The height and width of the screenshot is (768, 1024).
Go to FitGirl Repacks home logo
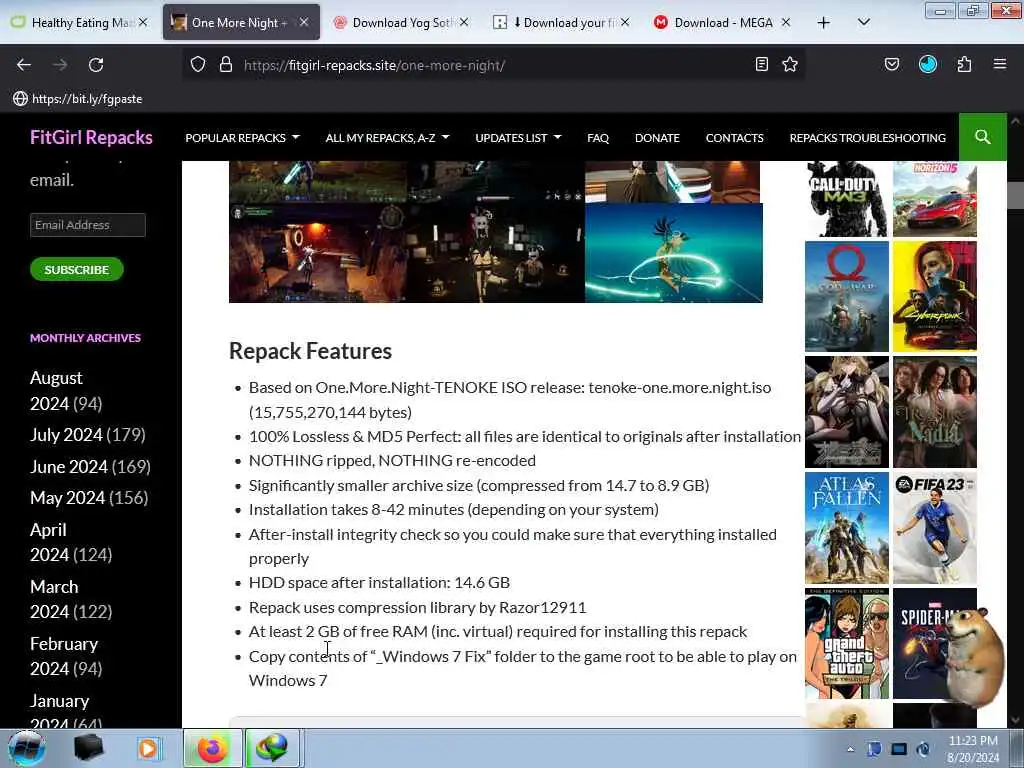91,137
